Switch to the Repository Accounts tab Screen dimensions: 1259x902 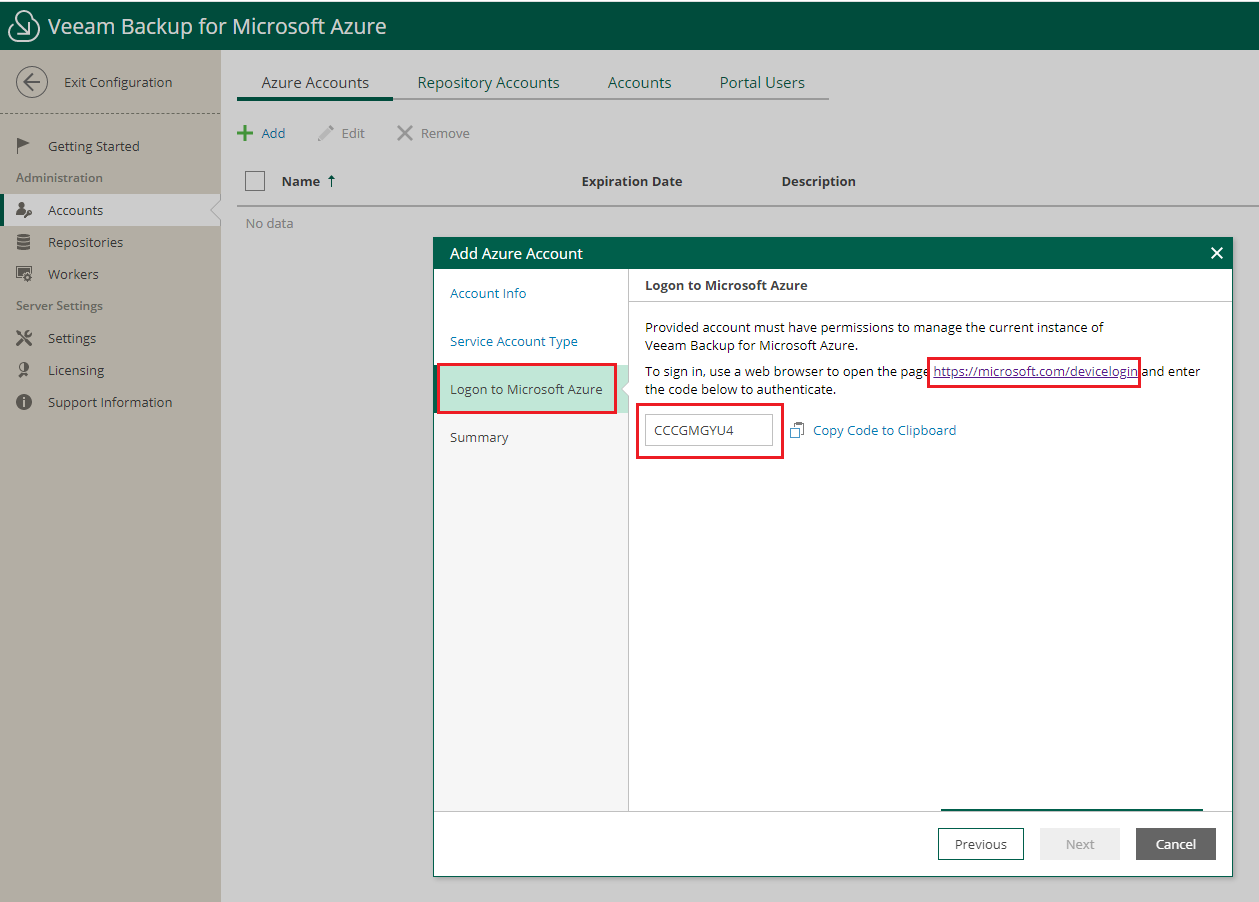tap(488, 82)
